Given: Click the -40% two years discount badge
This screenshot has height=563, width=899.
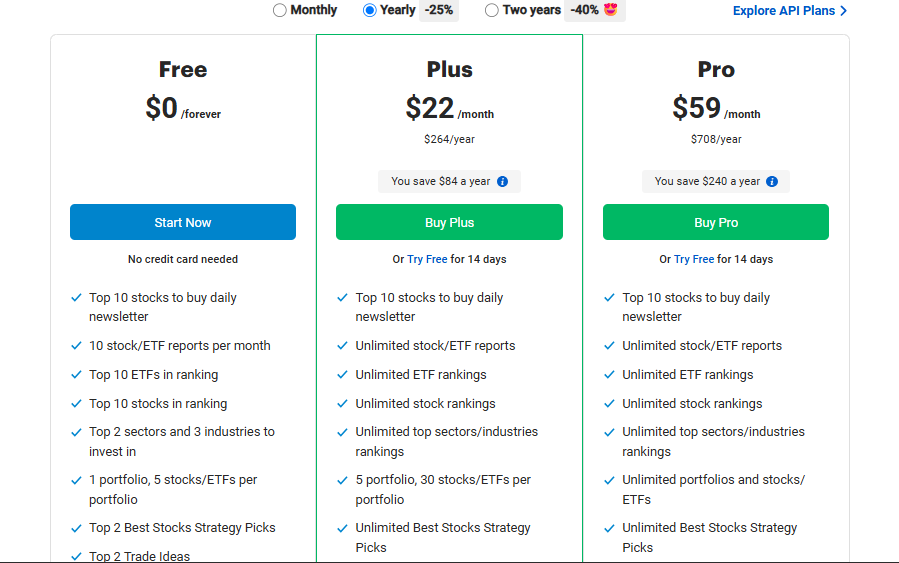Looking at the screenshot, I should [585, 10].
